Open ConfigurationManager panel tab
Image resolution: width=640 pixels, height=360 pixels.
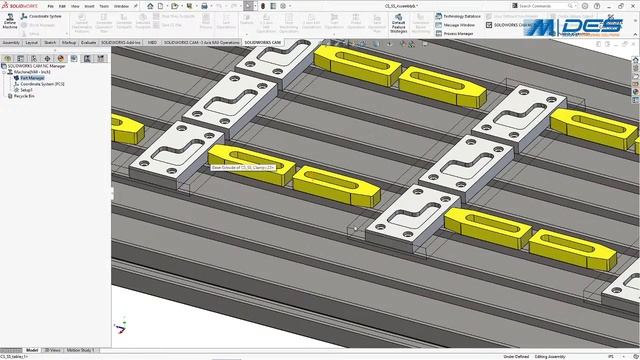[34, 59]
